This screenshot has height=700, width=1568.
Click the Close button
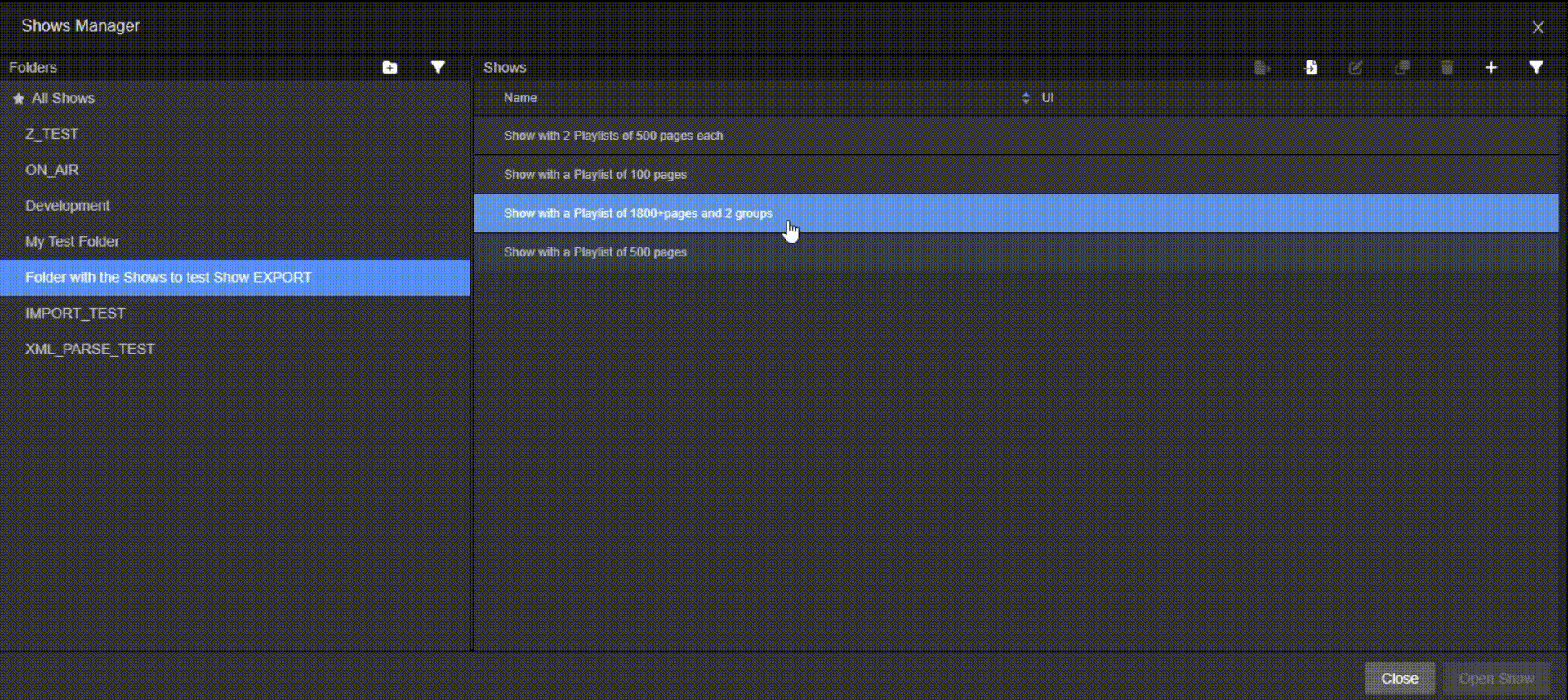point(1399,679)
